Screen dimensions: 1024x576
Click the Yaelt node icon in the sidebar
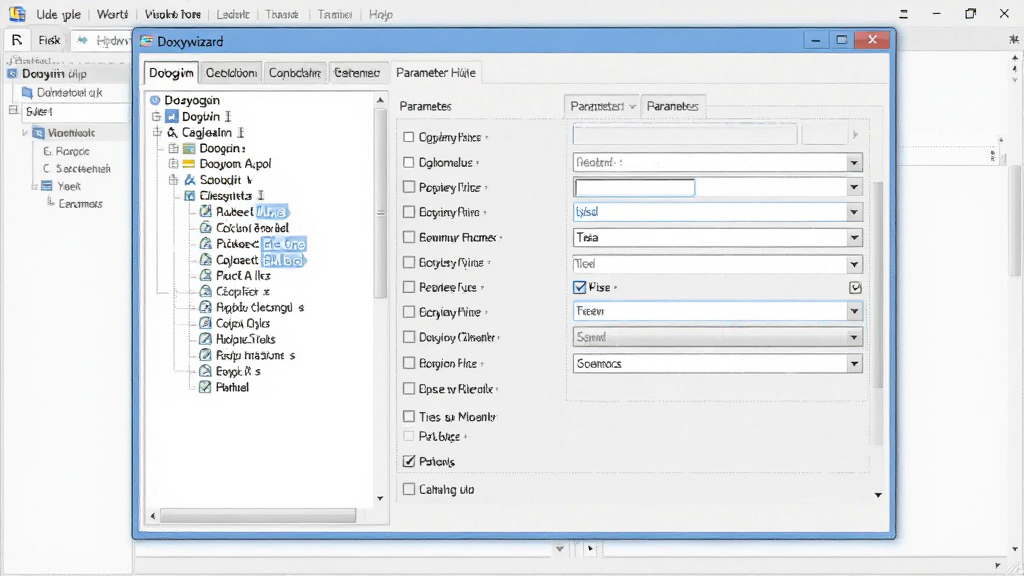(x=47, y=186)
